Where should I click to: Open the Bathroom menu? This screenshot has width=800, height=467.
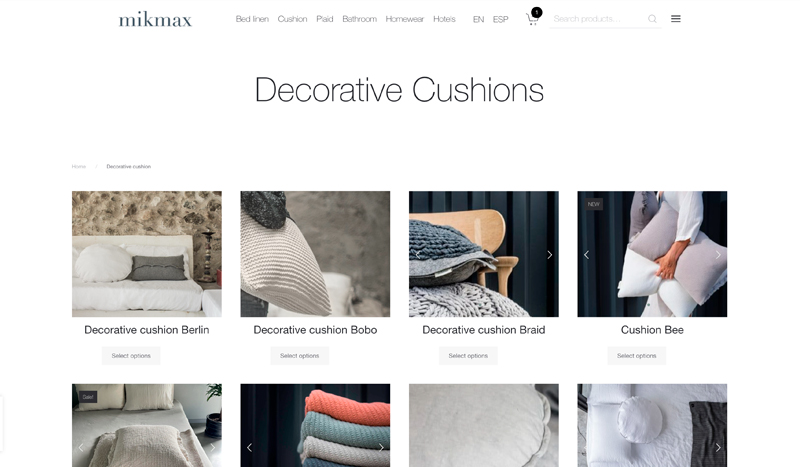tap(359, 19)
